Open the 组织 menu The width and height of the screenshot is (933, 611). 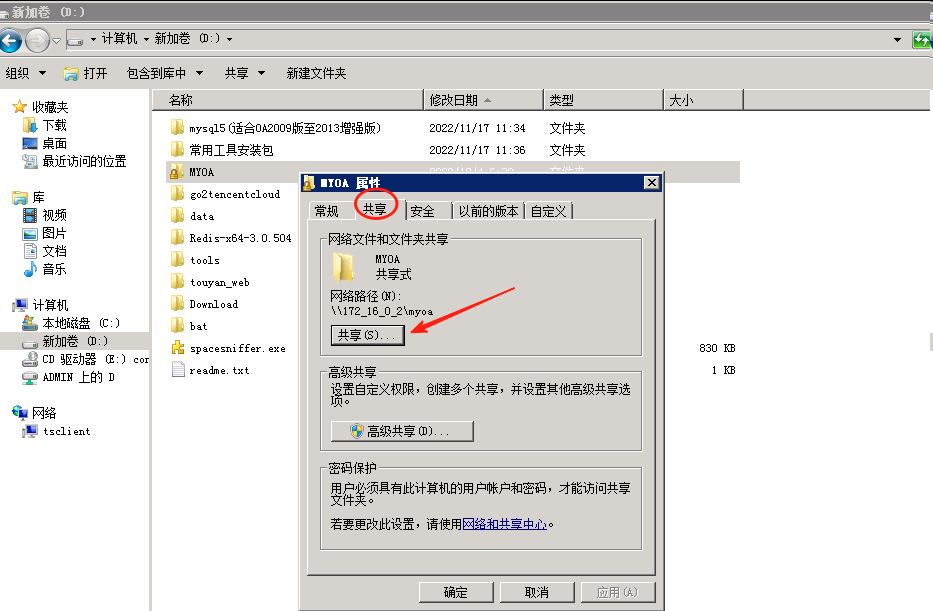26,73
